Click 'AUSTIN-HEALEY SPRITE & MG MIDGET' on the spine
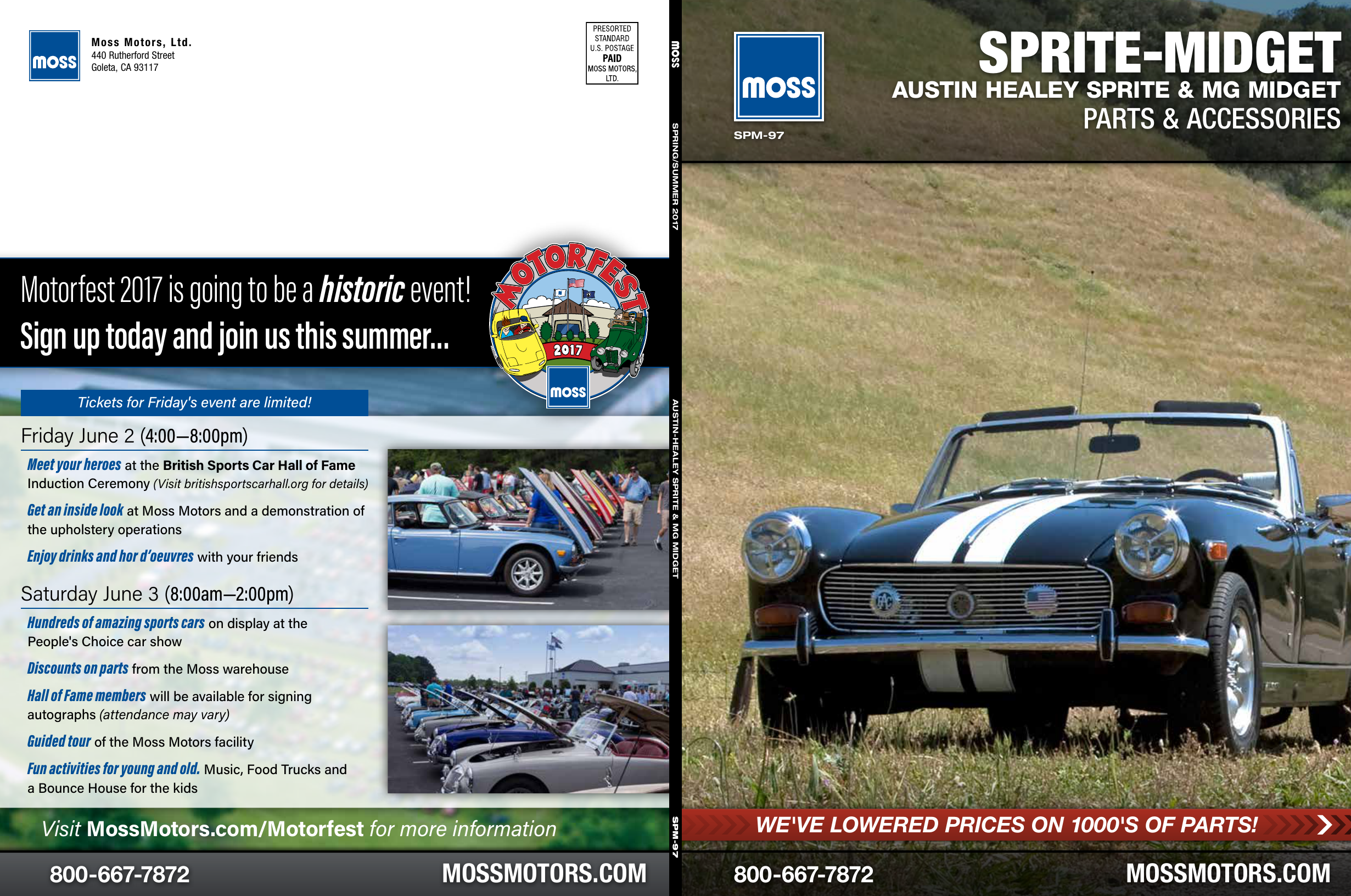Viewport: 1351px width, 896px height. pyautogui.click(x=675, y=489)
